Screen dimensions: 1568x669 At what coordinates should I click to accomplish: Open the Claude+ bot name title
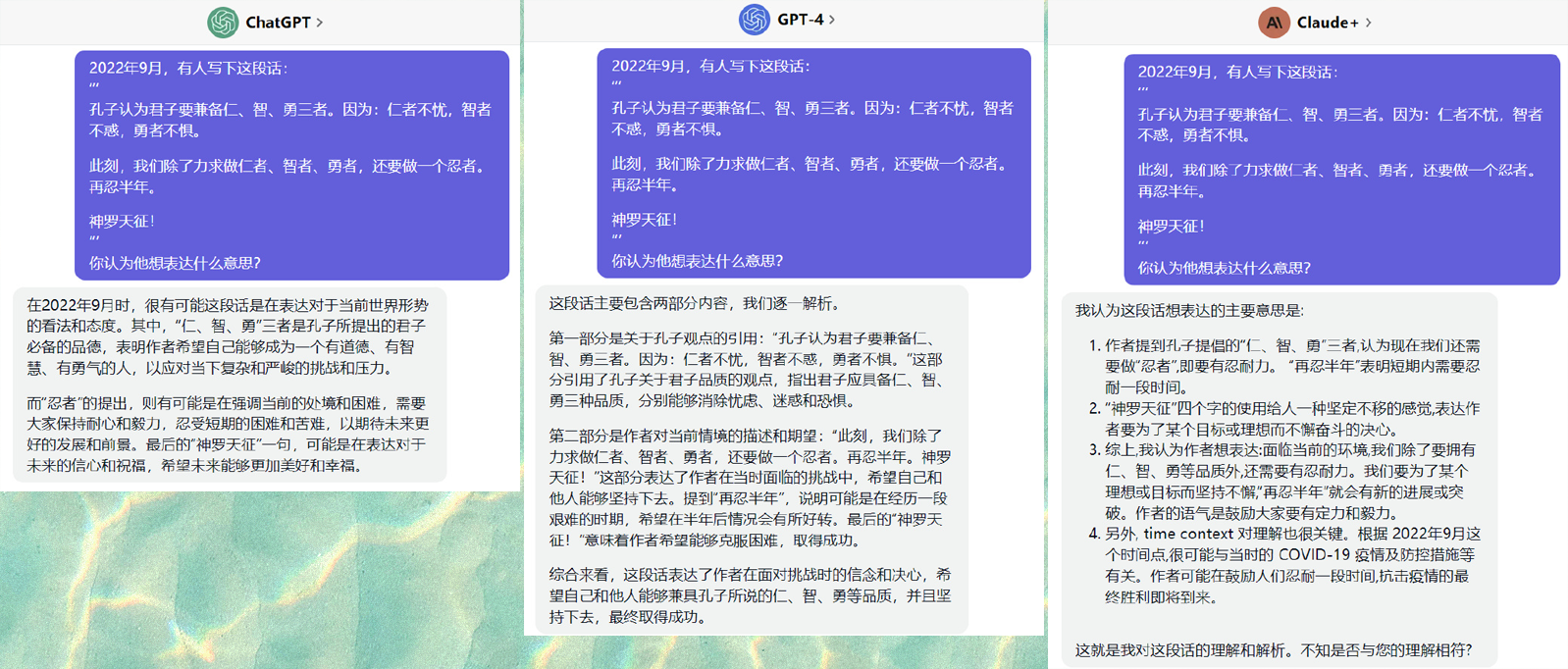pyautogui.click(x=1328, y=22)
